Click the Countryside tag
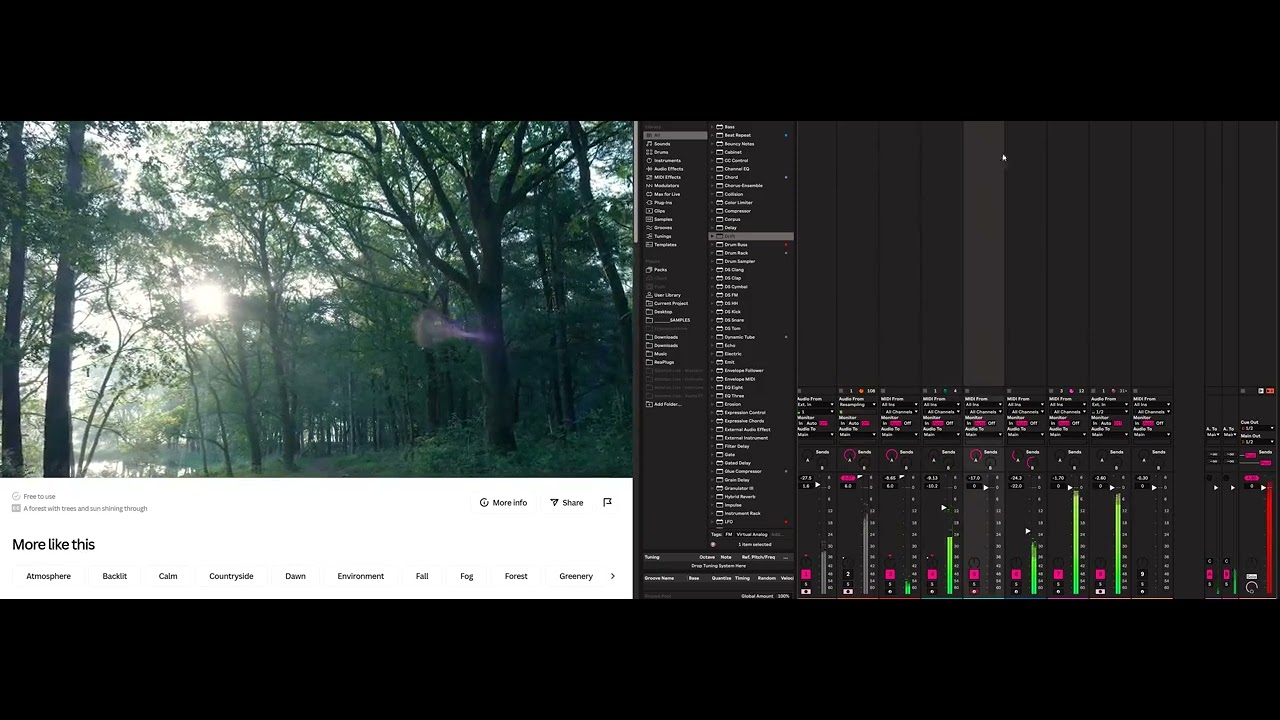 [x=231, y=576]
